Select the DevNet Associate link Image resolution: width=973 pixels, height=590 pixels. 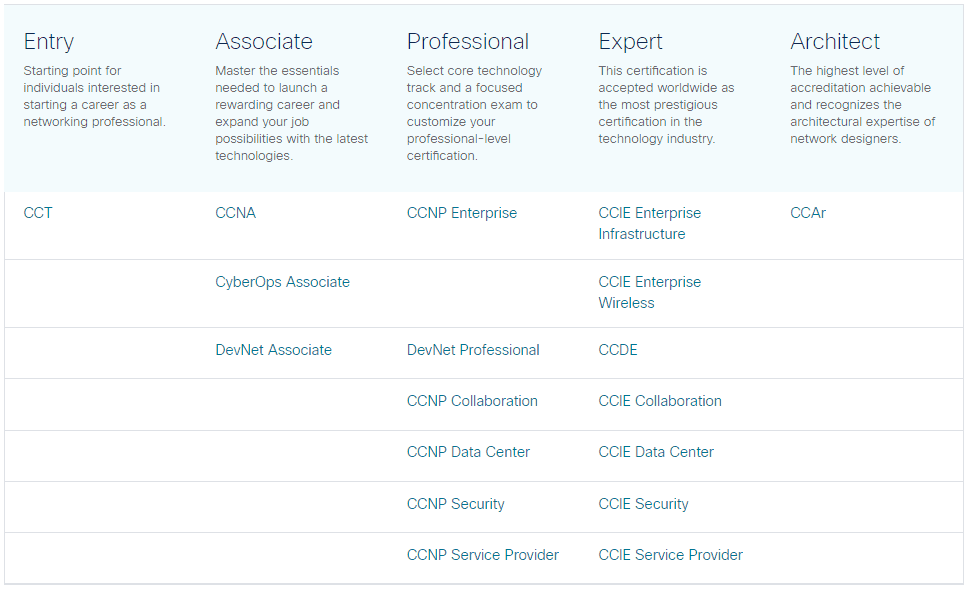(x=274, y=350)
